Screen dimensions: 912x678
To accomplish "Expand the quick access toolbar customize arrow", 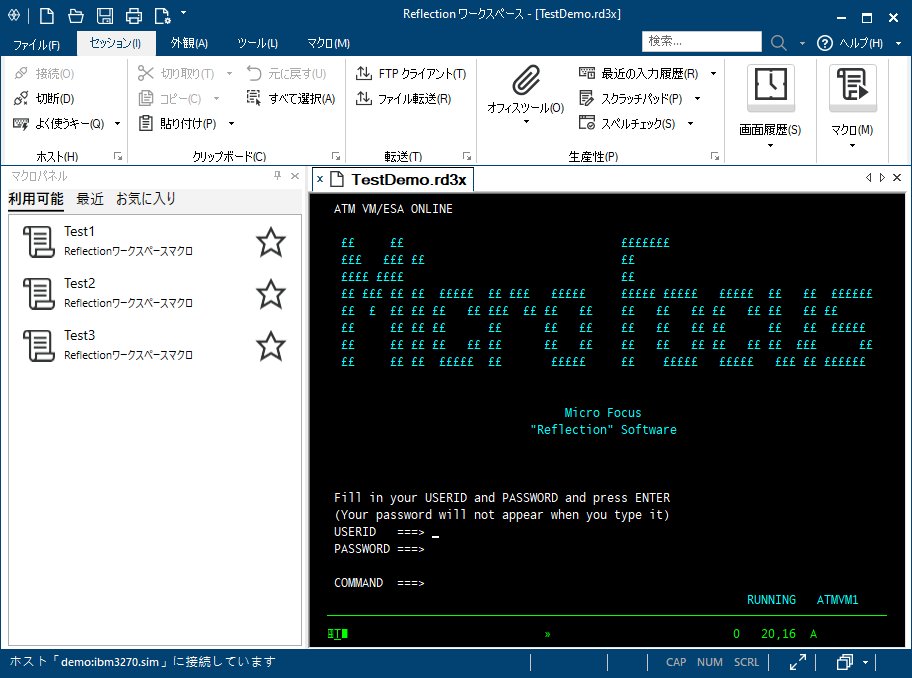I will click(184, 12).
